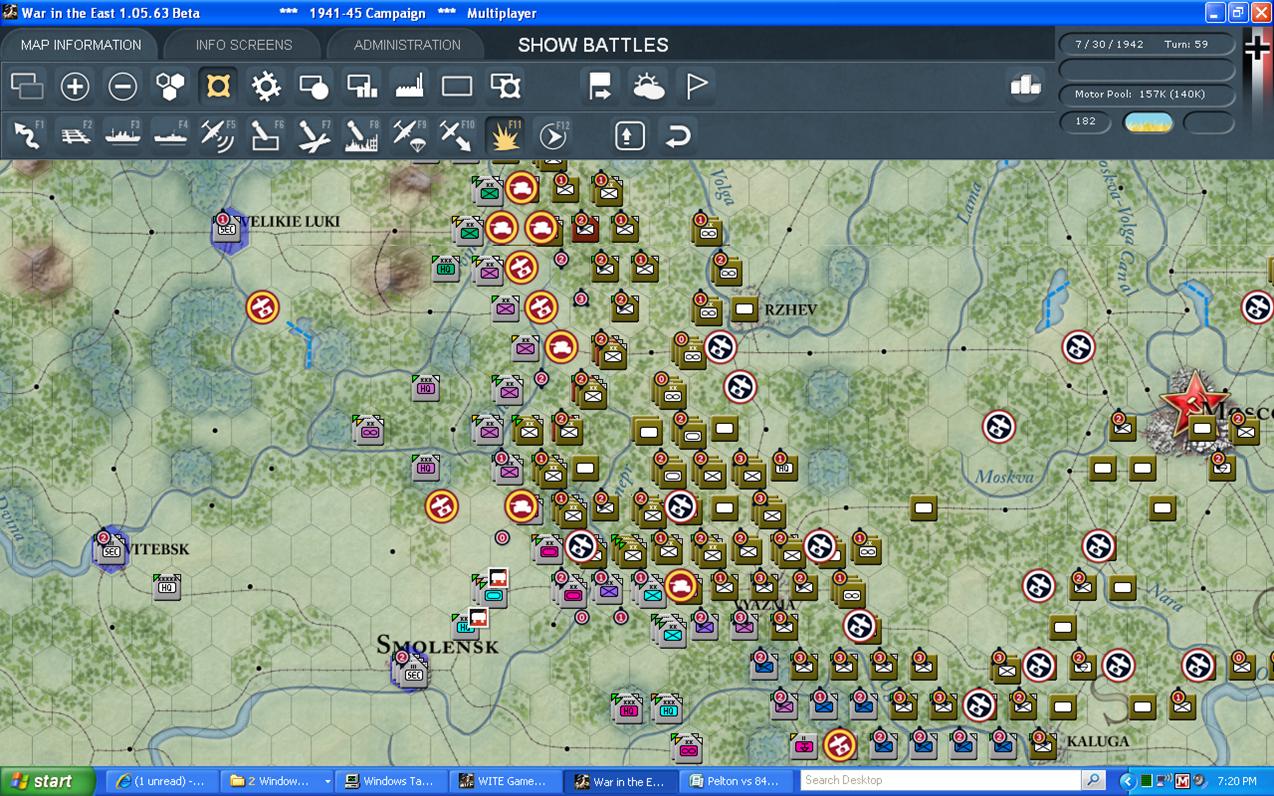Switch to Windows Ta... taskbar item

pos(391,781)
